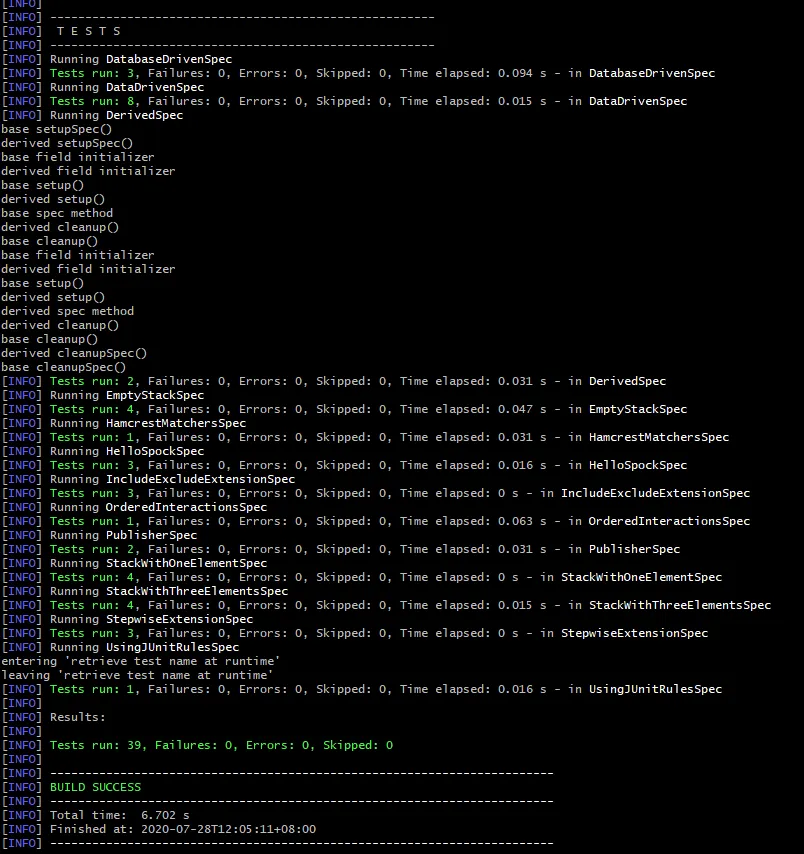Select 'Running DatabaseDrivenSpec' line

tap(117, 59)
